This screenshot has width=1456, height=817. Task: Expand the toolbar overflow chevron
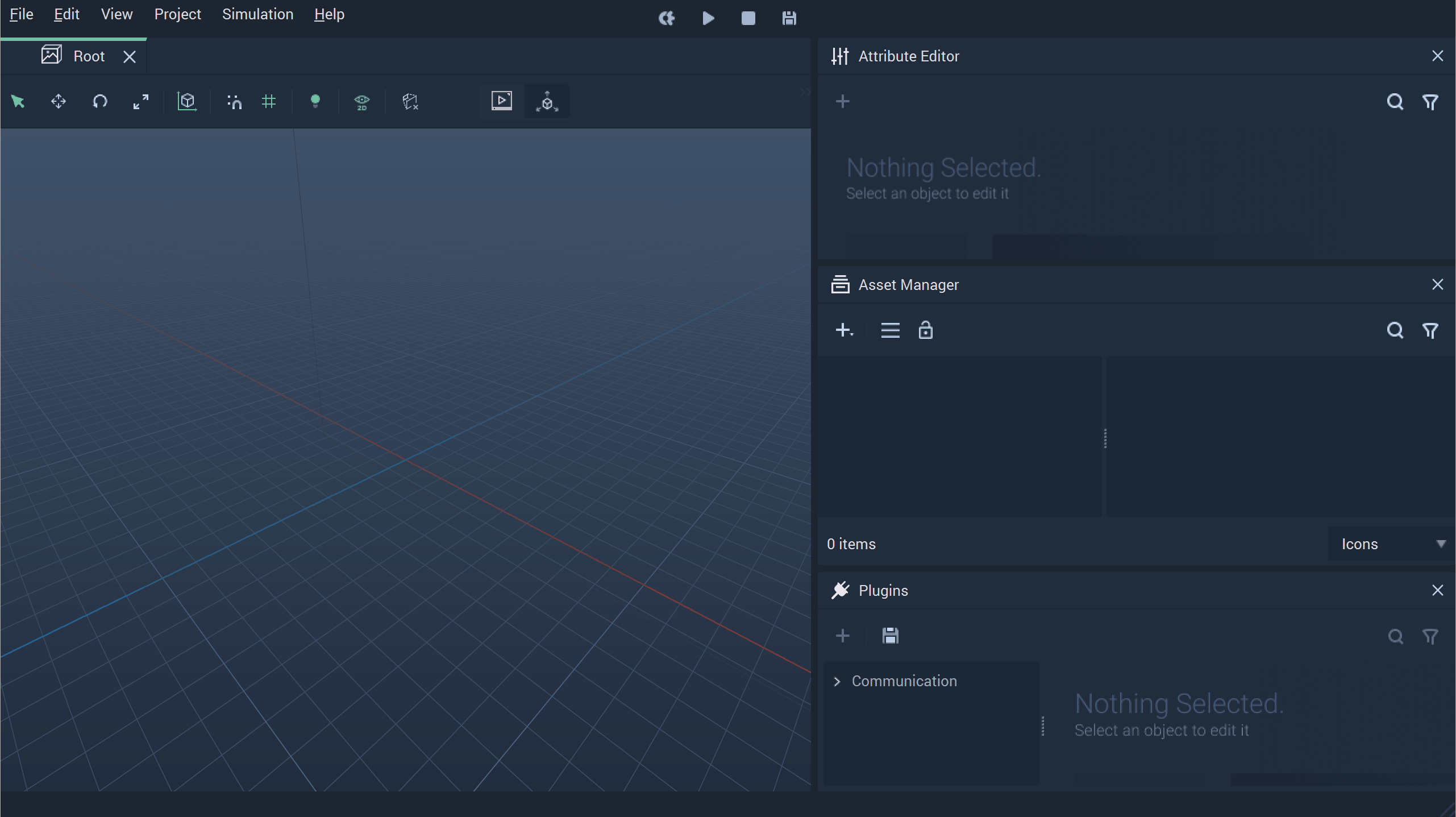[805, 92]
